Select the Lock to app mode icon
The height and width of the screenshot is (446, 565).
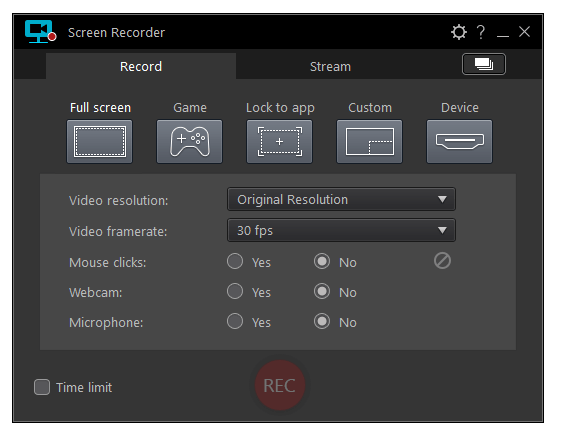[x=280, y=142]
